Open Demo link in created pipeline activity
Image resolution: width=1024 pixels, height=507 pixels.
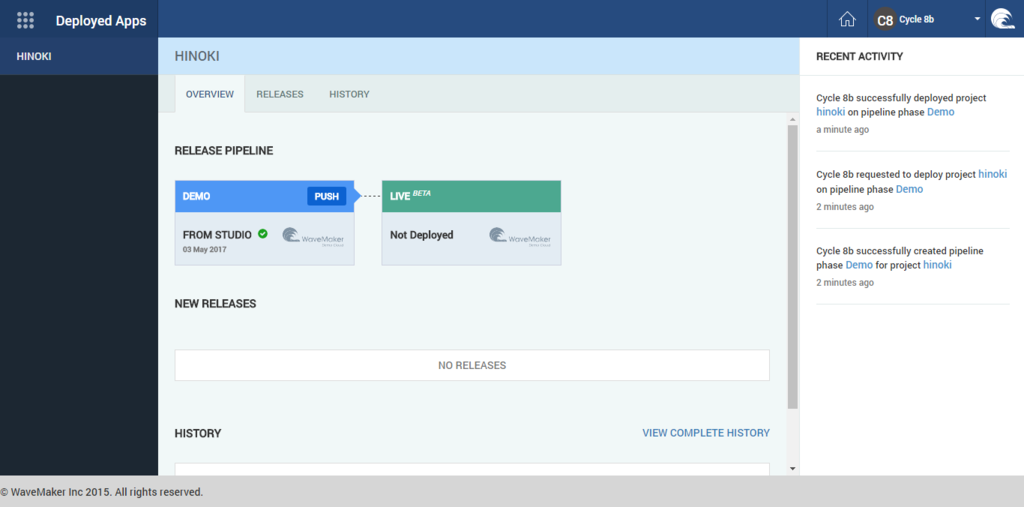point(859,265)
